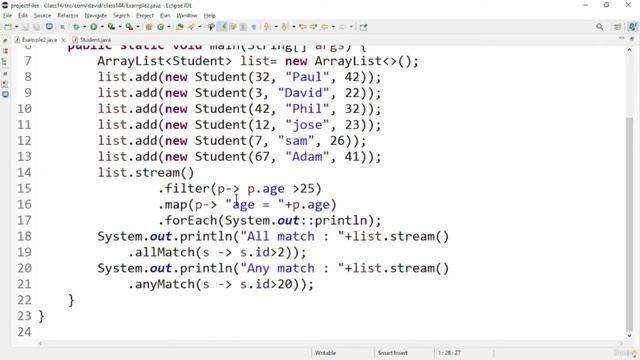Open the Edit menu
Image resolution: width=640 pixels, height=360 pixels.
[22, 15]
